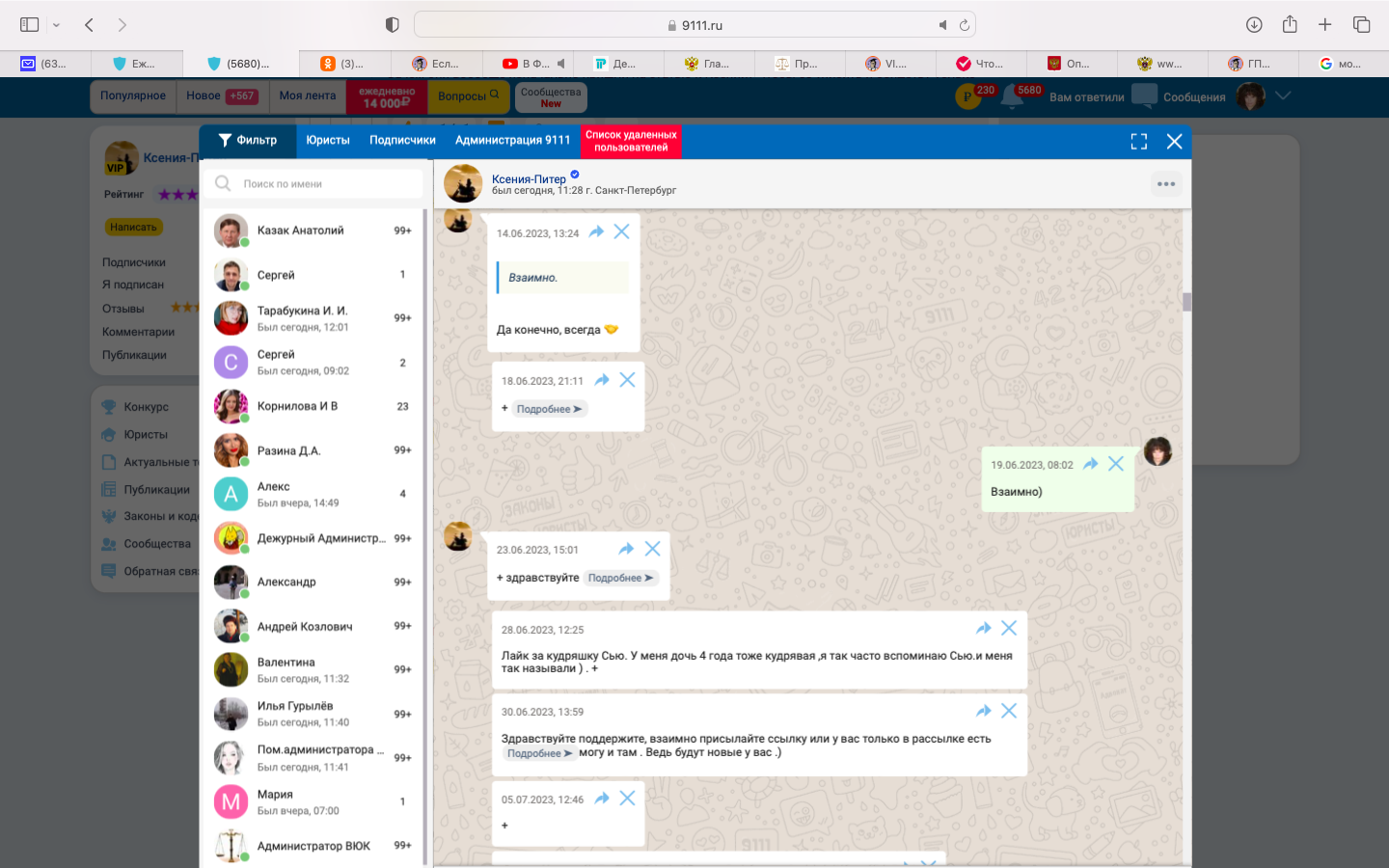The image size is (1389, 868).
Task: Expand 'Подробнее' in the 18.06.2023 message
Action: (x=549, y=409)
